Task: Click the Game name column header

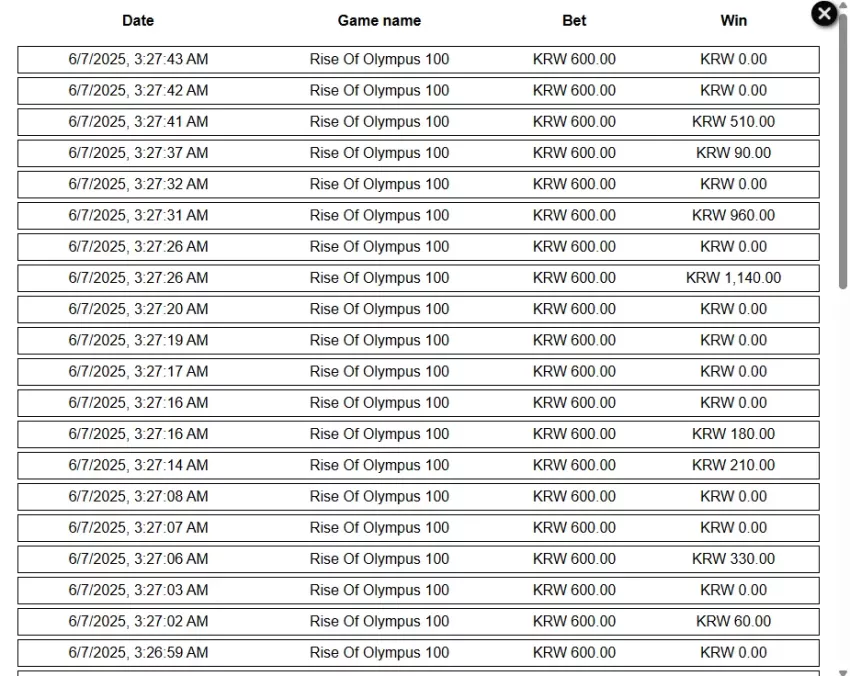Action: pos(379,21)
